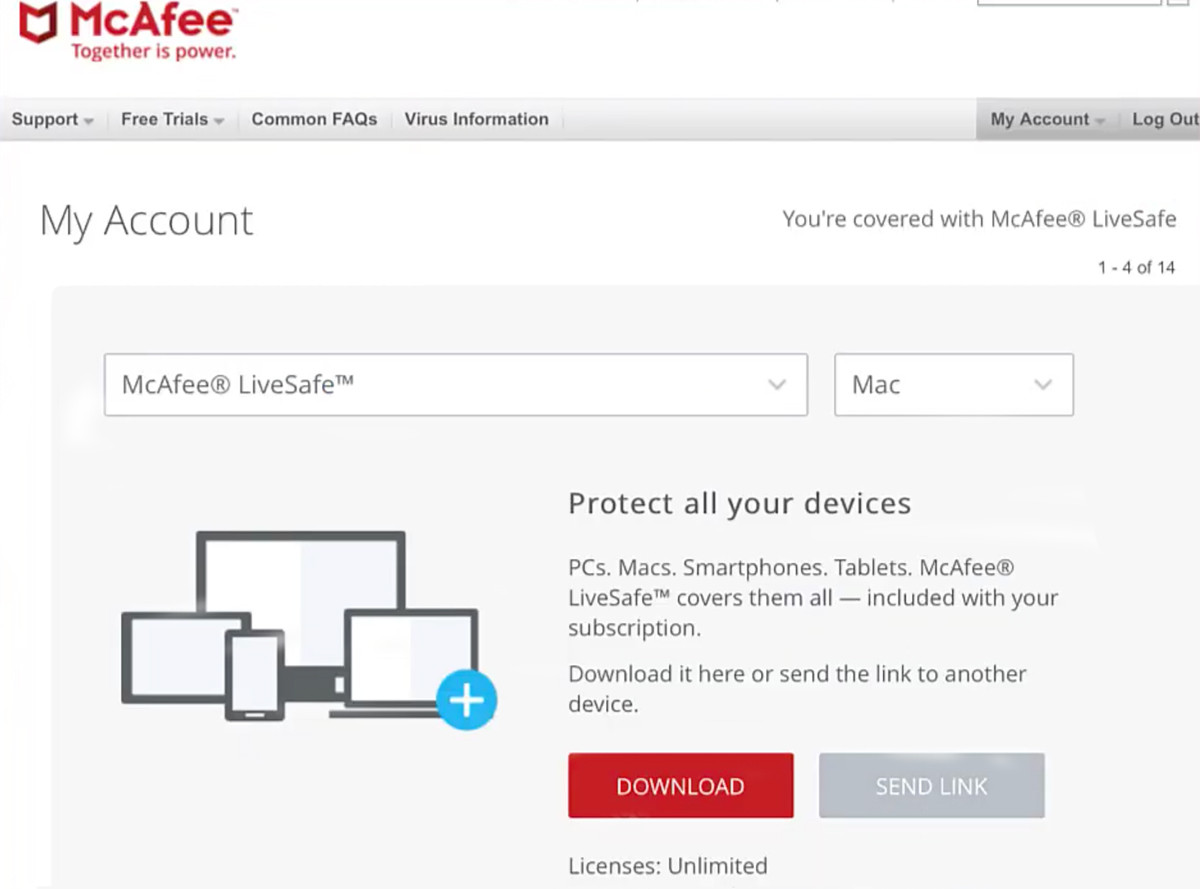Open Virus Information page
1200x889 pixels.
coord(476,119)
